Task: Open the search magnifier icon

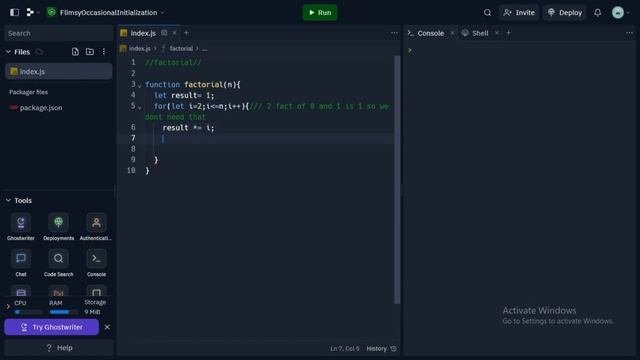Action: pyautogui.click(x=487, y=12)
